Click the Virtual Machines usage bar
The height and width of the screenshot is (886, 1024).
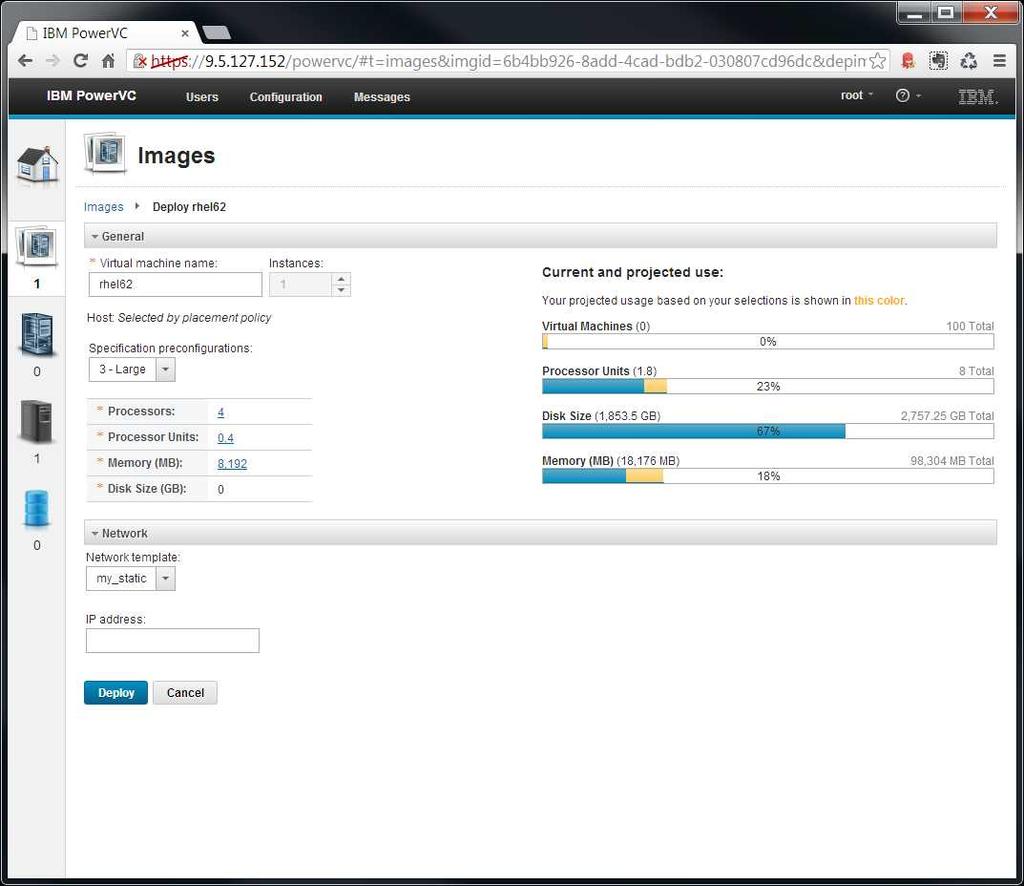pyautogui.click(x=768, y=341)
